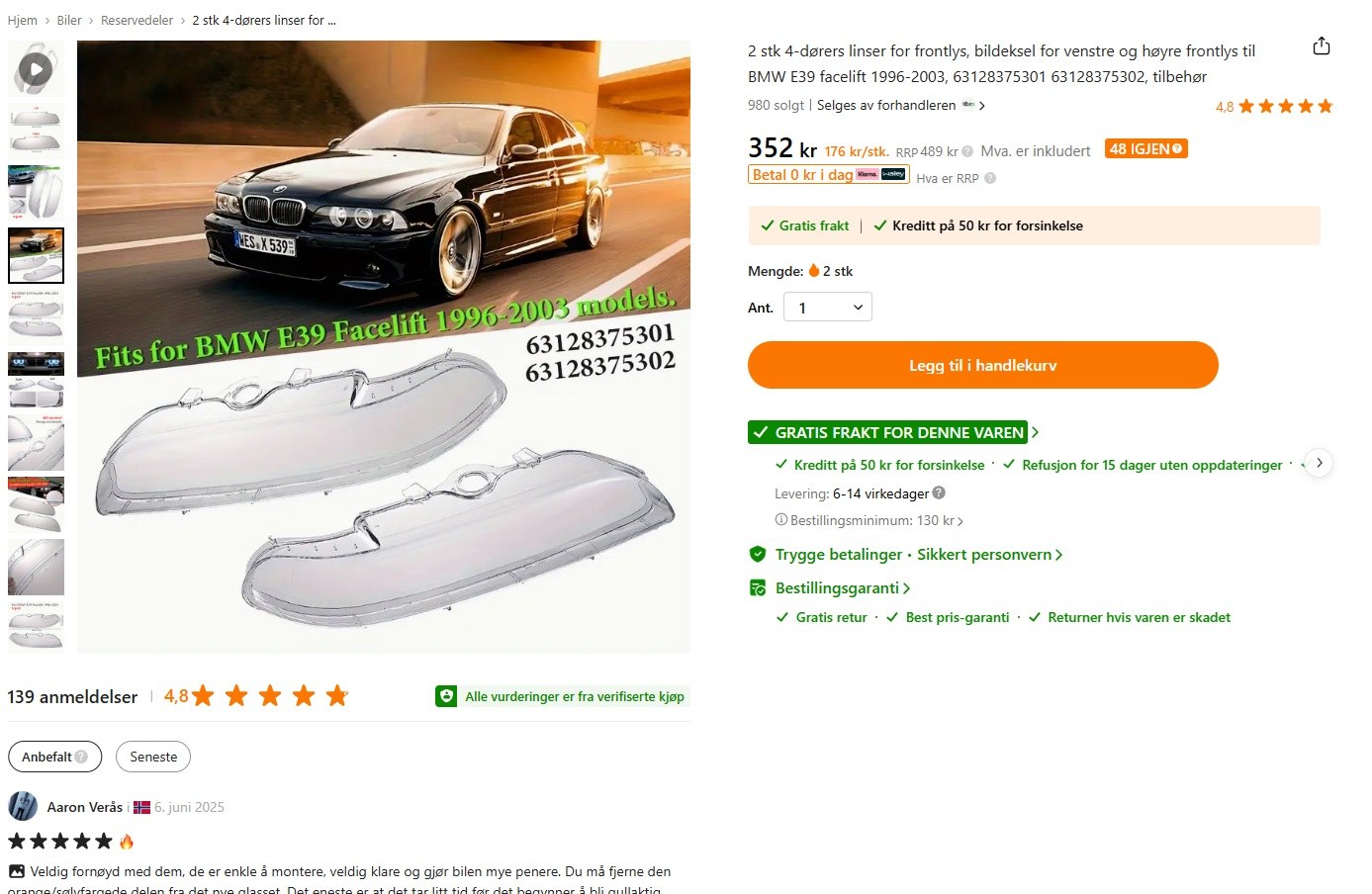Select the 'Seneste' review sort tab
Screen dimensions: 1372x894
[153, 757]
